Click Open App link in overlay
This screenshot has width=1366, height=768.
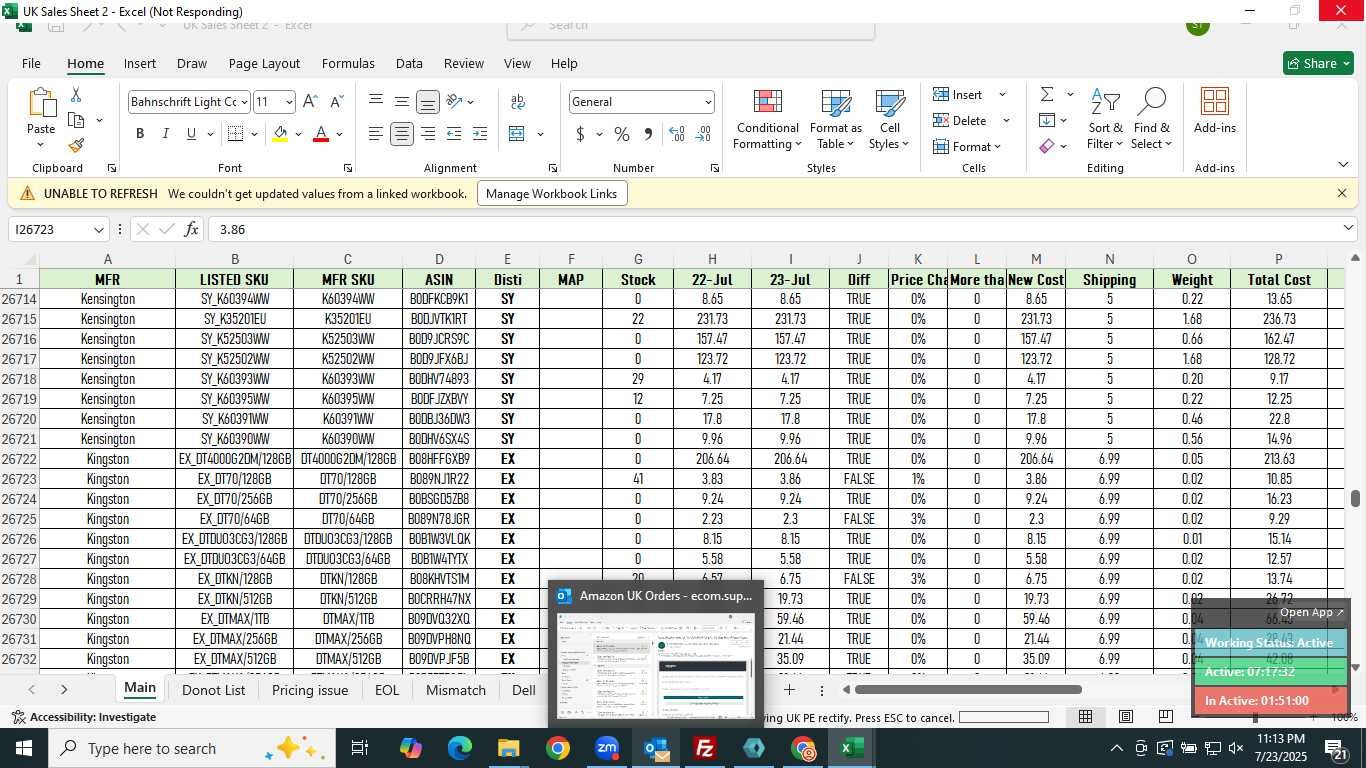click(1311, 612)
